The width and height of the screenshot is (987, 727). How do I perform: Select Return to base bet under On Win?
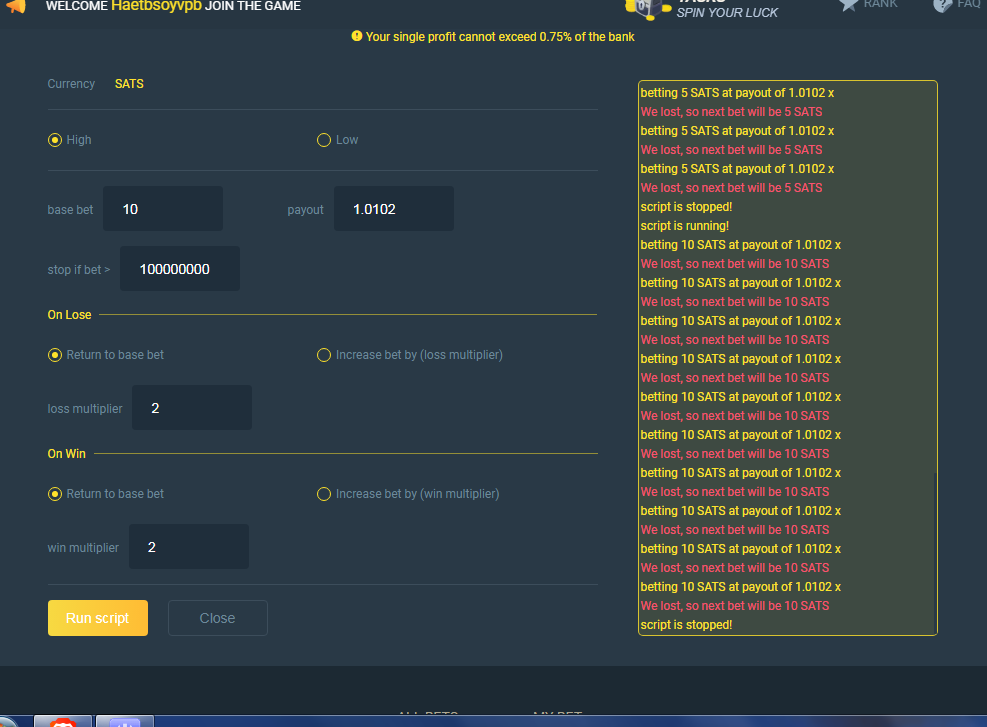tap(55, 494)
